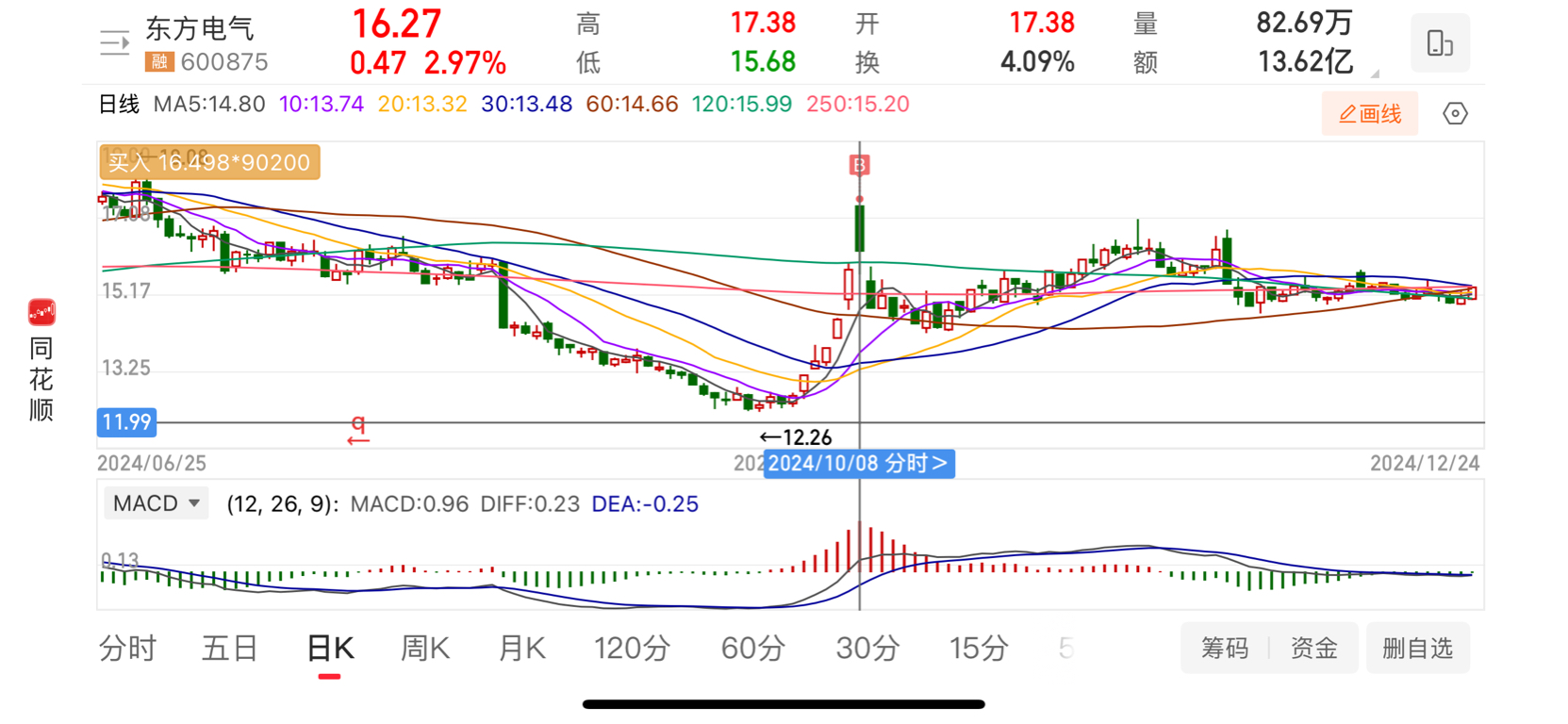Select the 周K tab
Image resolution: width=1568 pixels, height=724 pixels.
425,649
